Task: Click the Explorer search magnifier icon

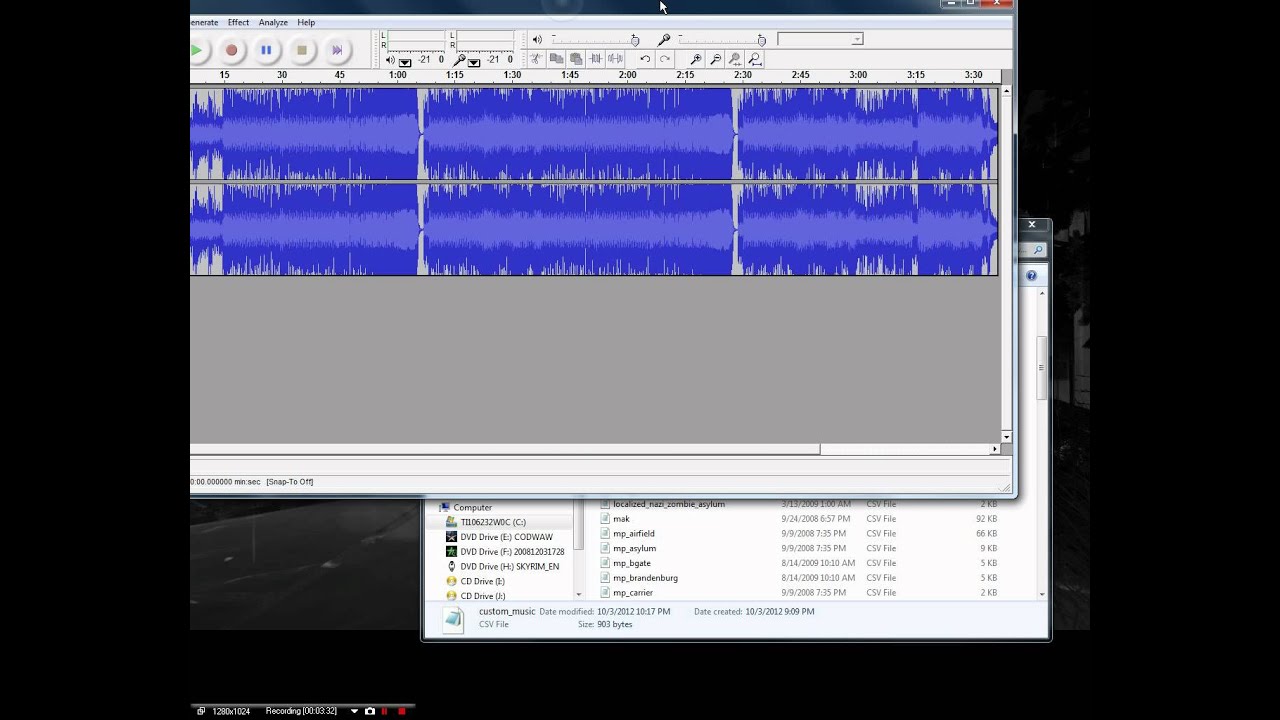Action: [x=1037, y=250]
